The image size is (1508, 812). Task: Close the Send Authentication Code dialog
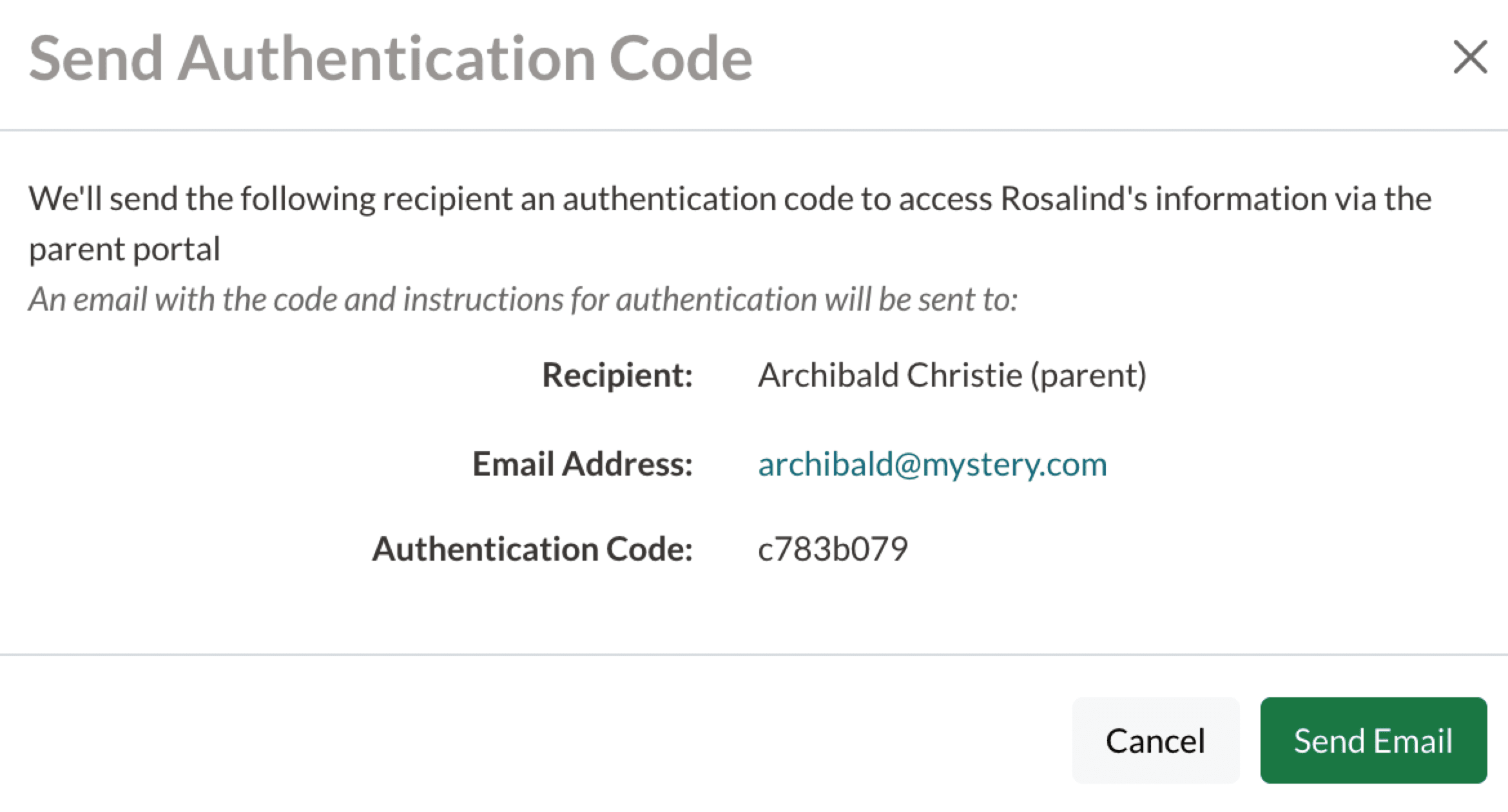[1469, 57]
